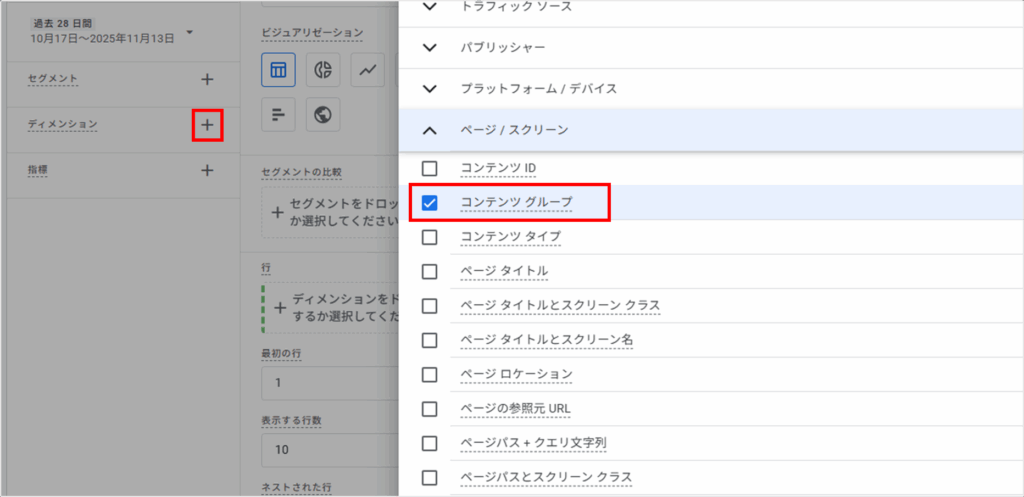
Task: Click the plus icon next to ディメンション
Action: point(207,125)
